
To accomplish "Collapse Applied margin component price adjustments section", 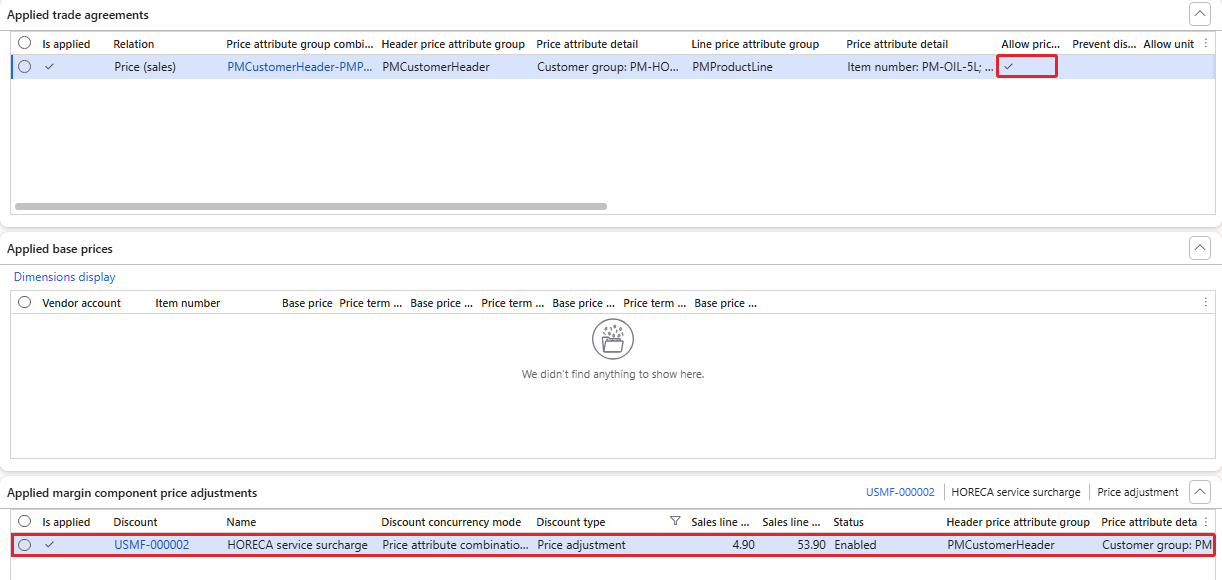I will tap(1199, 492).
